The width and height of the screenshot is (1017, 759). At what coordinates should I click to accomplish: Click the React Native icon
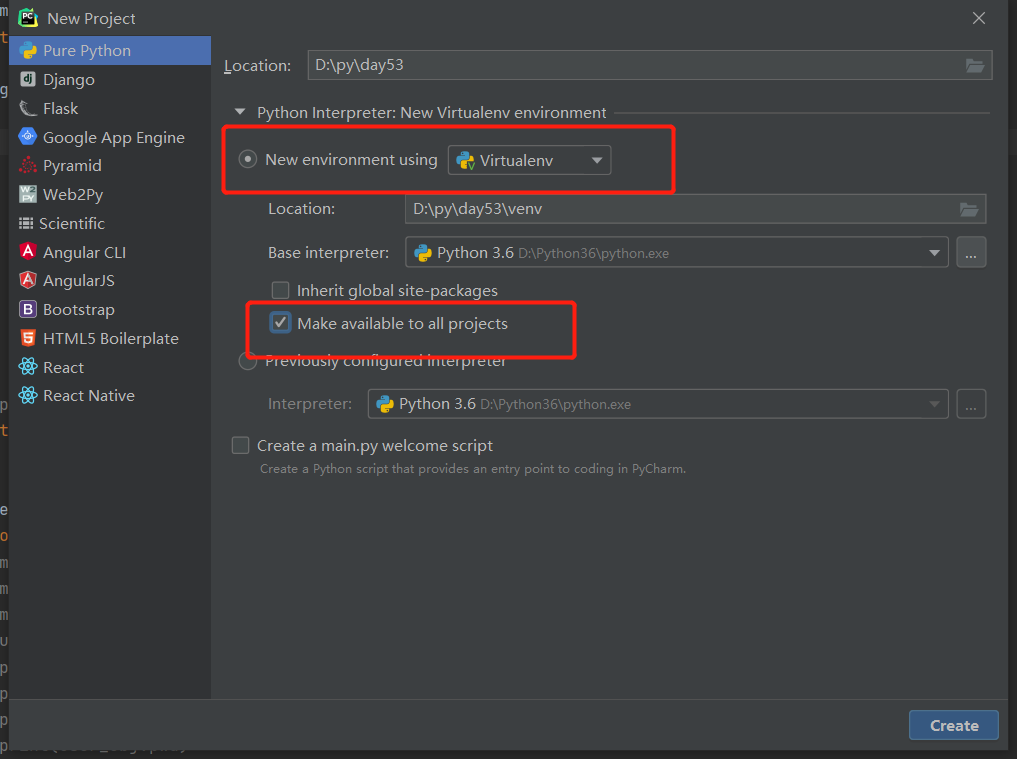tap(27, 395)
